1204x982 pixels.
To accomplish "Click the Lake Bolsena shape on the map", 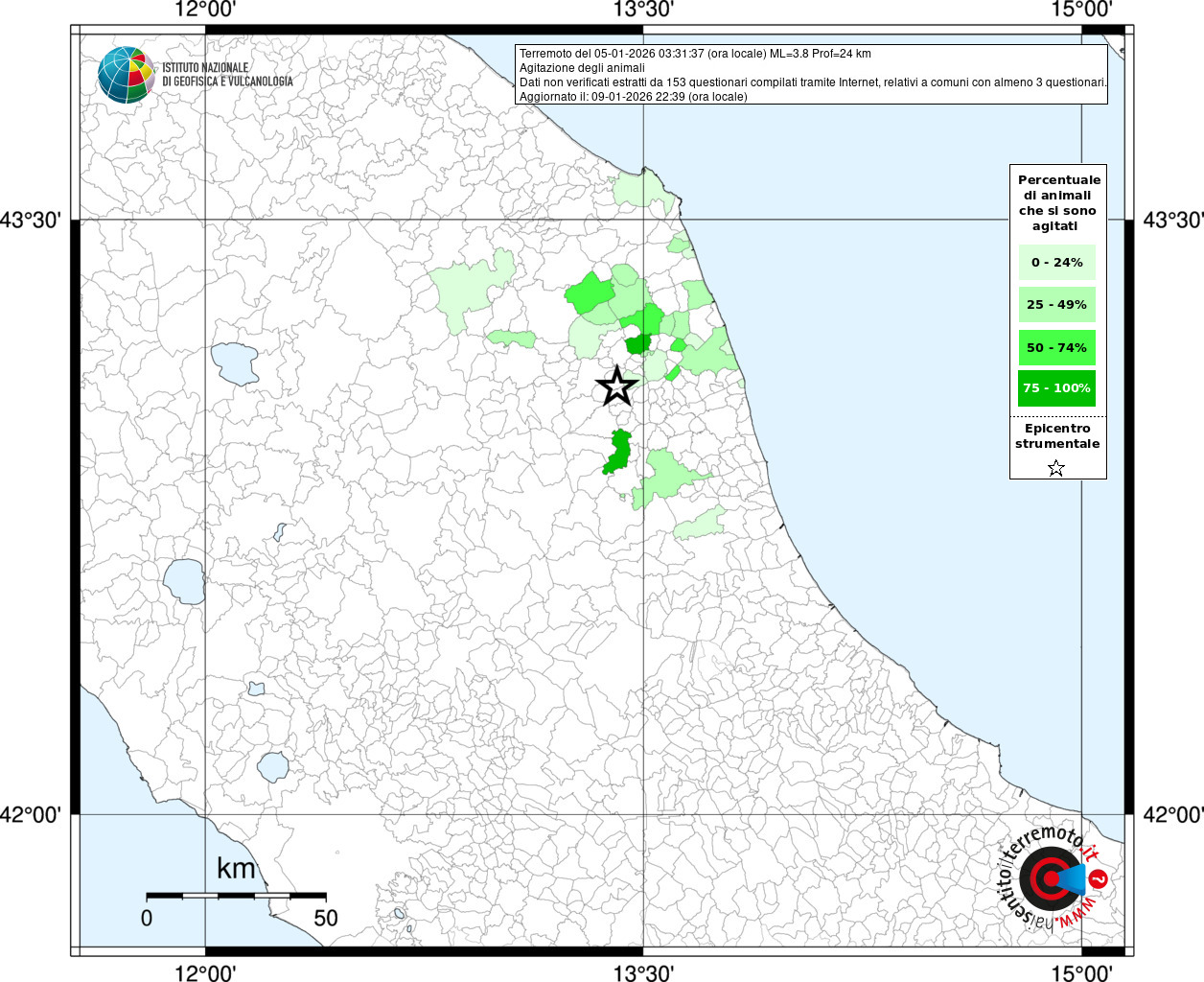I will point(184,581).
